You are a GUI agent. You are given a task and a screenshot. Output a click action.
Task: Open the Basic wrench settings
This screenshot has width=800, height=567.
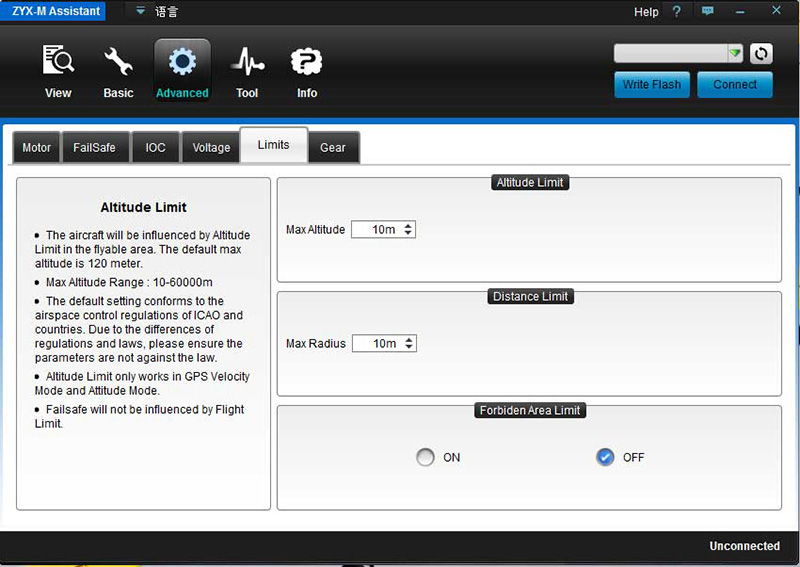[118, 61]
